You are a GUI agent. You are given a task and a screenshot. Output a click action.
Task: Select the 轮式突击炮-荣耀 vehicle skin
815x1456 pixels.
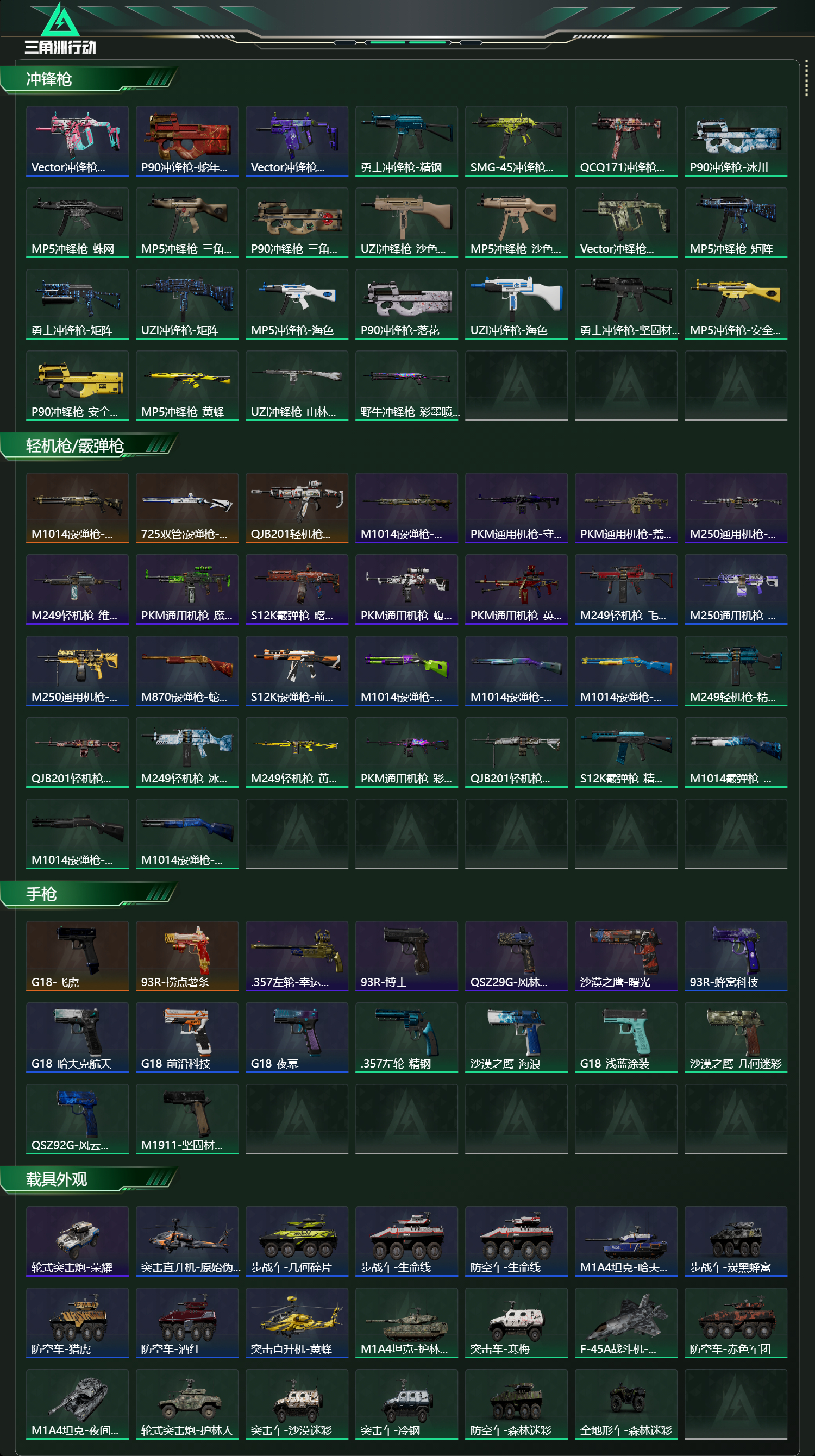pos(78,1241)
